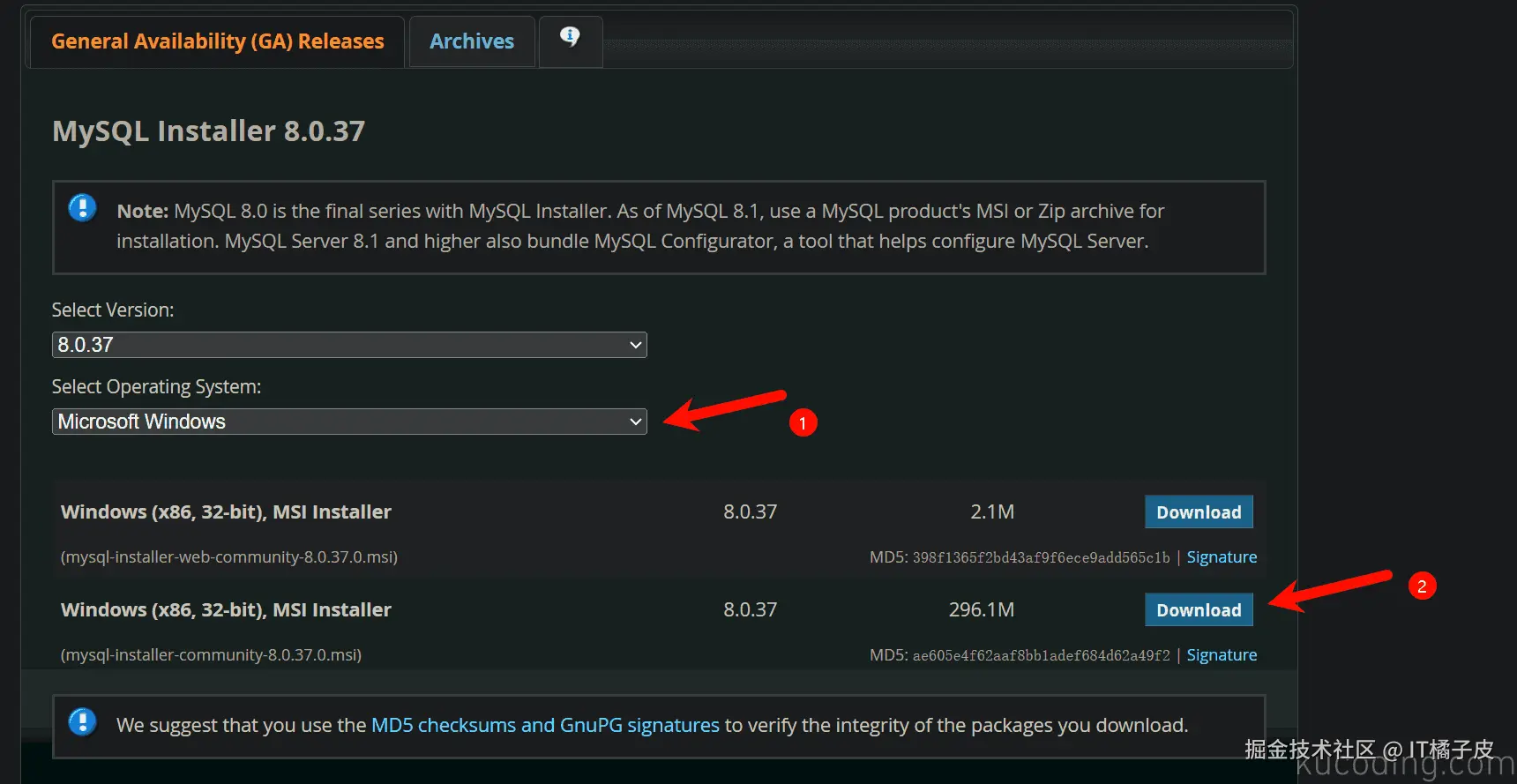Click the MSI Installer title in the 2.1M row
This screenshot has width=1517, height=784.
point(226,512)
